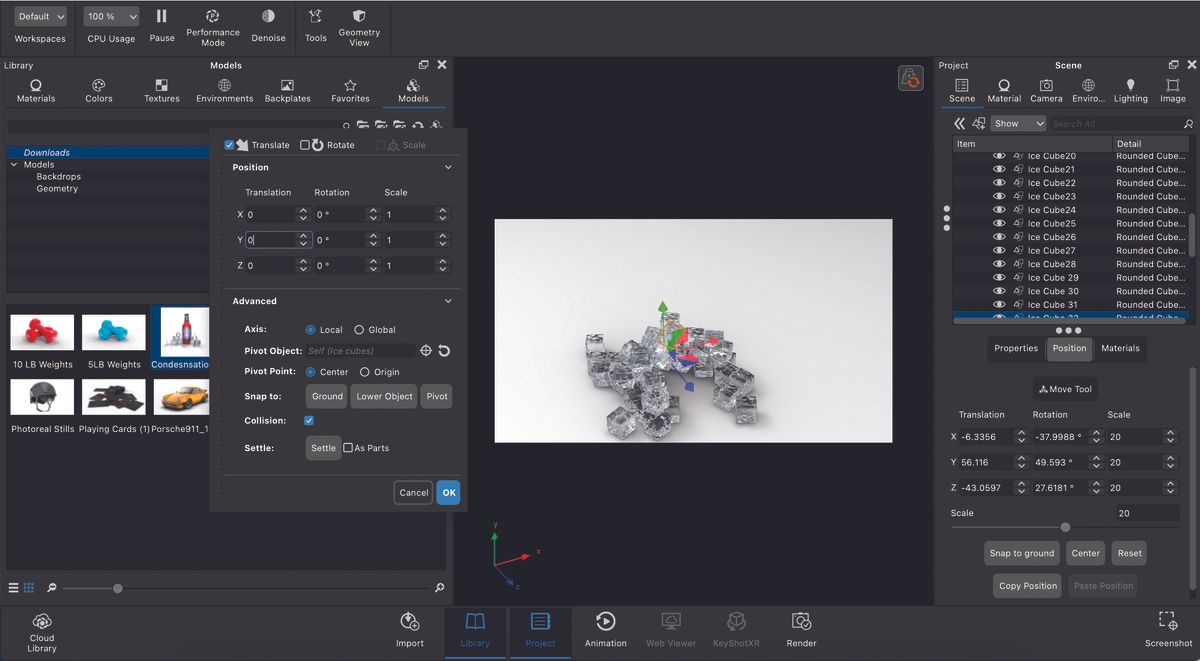This screenshot has height=661, width=1200.
Task: Switch to the Camera tab in the Project panel
Action: click(x=1045, y=88)
